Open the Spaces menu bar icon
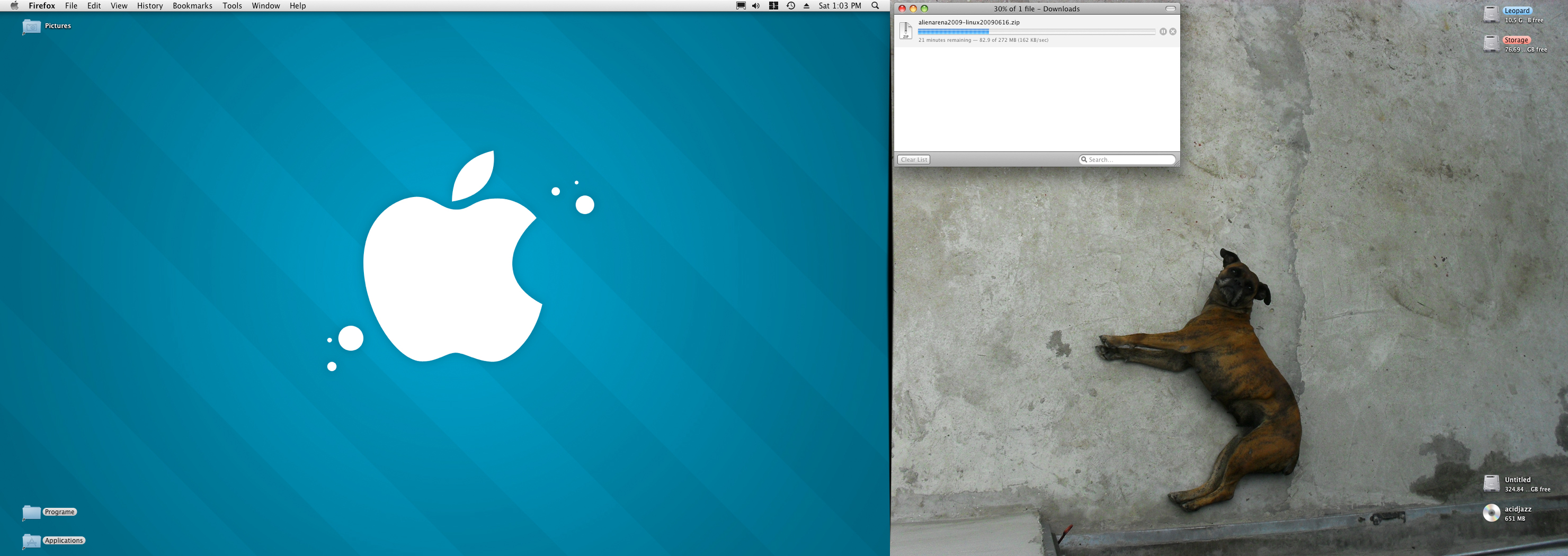This screenshot has height=556, width=1568. tap(773, 5)
